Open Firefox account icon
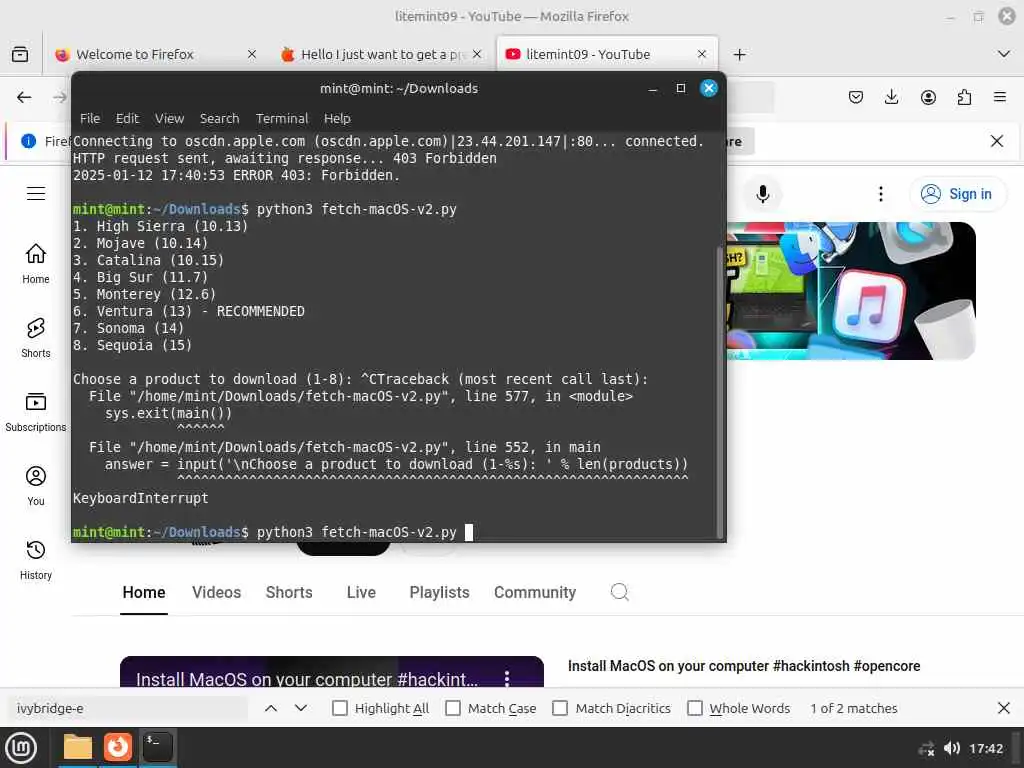The height and width of the screenshot is (768, 1024). tap(928, 97)
